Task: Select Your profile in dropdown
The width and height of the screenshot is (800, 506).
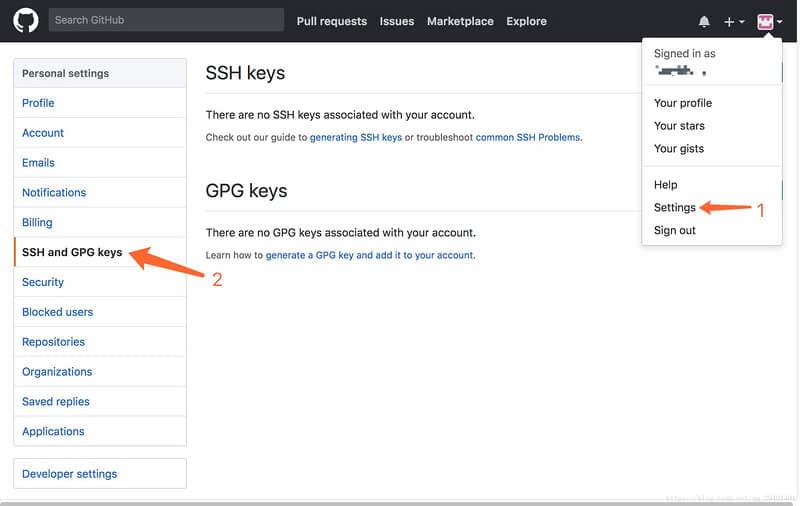Action: [683, 103]
